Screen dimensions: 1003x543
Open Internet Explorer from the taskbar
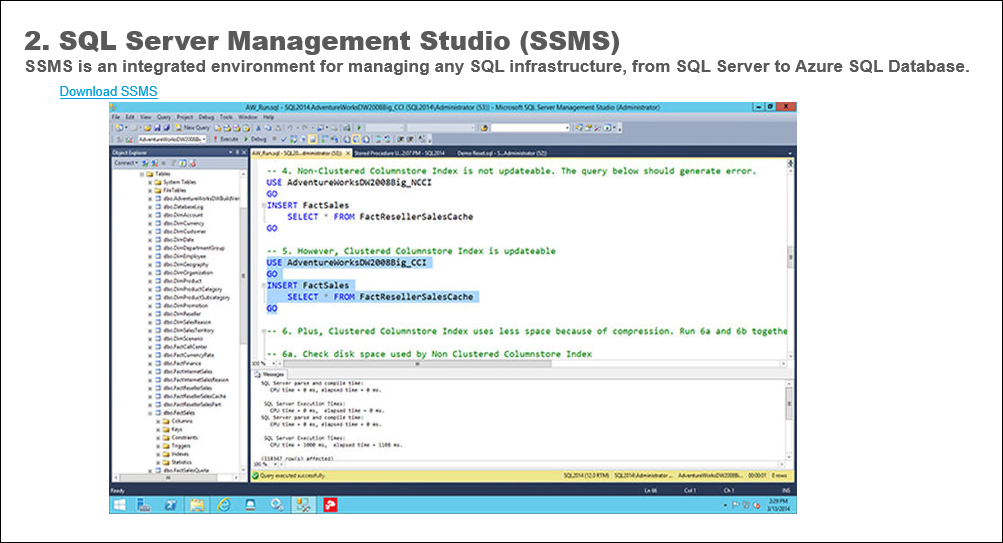click(223, 505)
